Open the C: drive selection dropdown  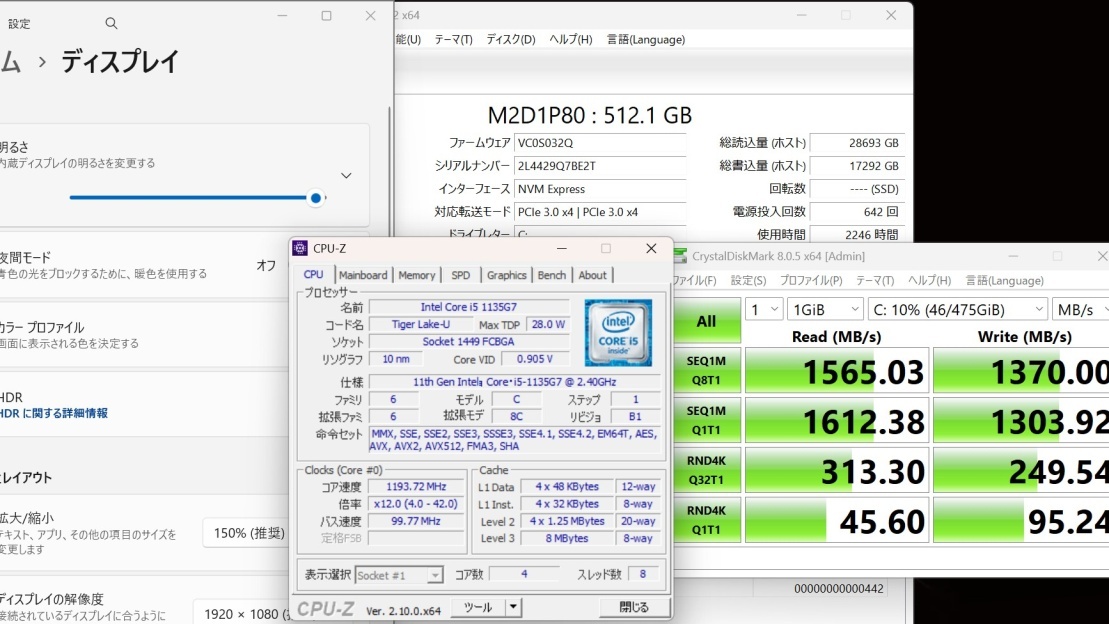point(957,309)
